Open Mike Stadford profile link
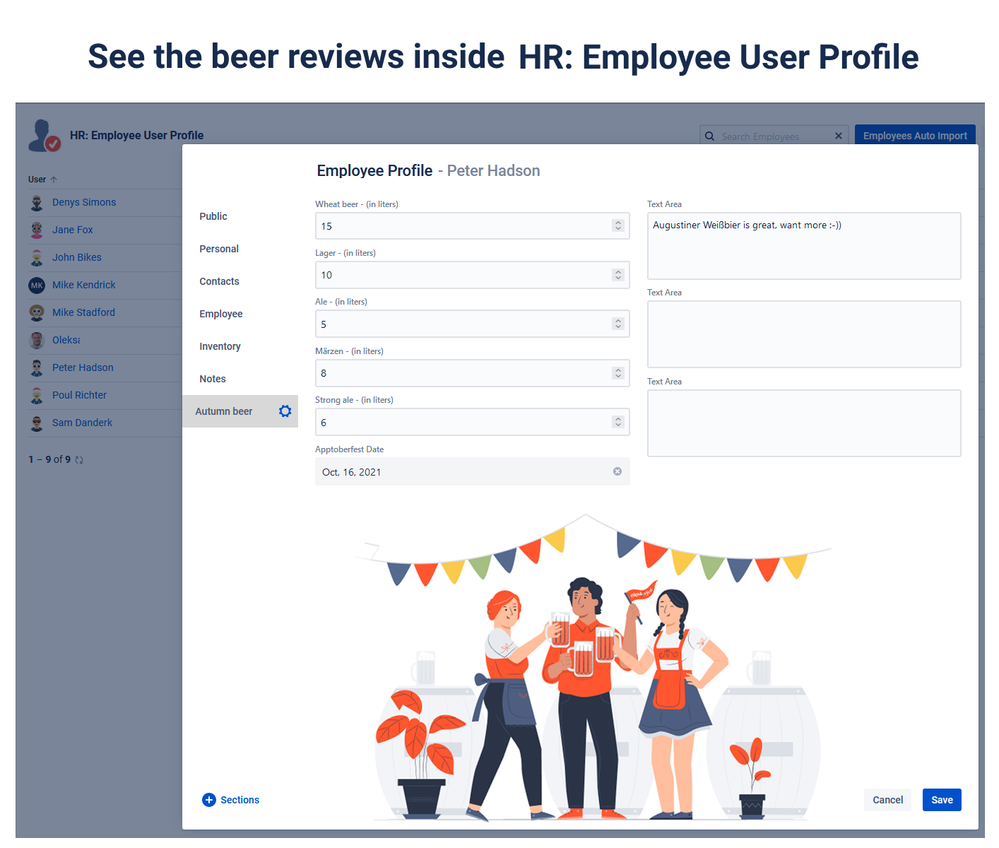The height and width of the screenshot is (848, 999). pos(83,312)
